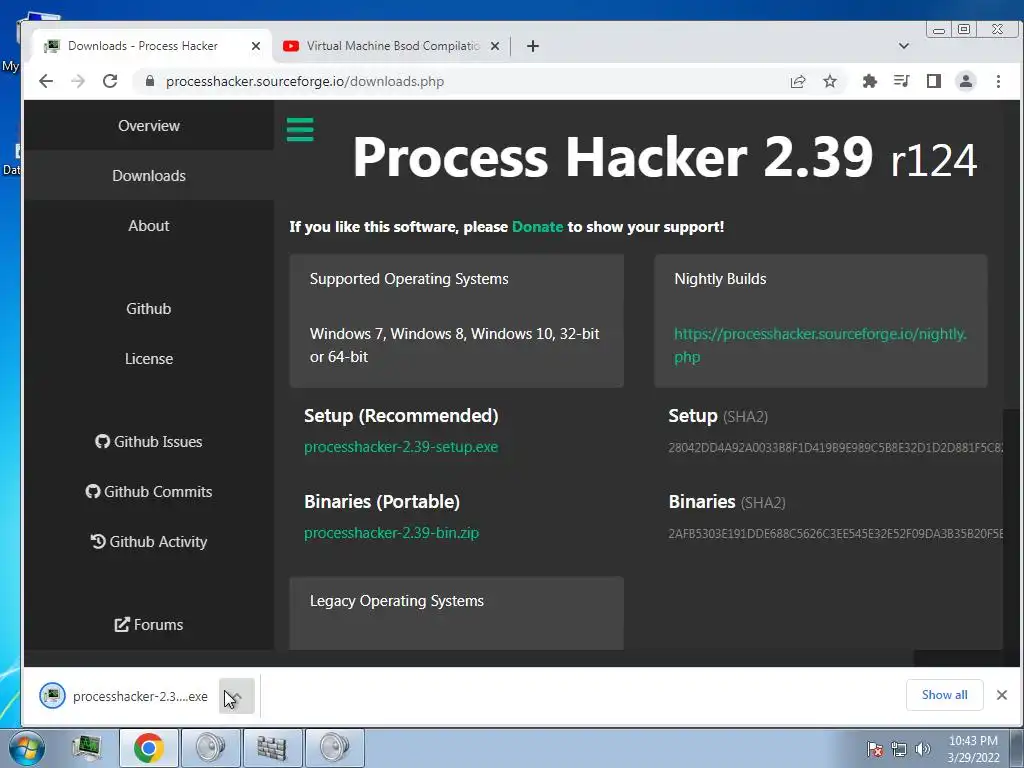The height and width of the screenshot is (768, 1024).
Task: Open Github Commits sidebar link
Action: click(x=149, y=492)
